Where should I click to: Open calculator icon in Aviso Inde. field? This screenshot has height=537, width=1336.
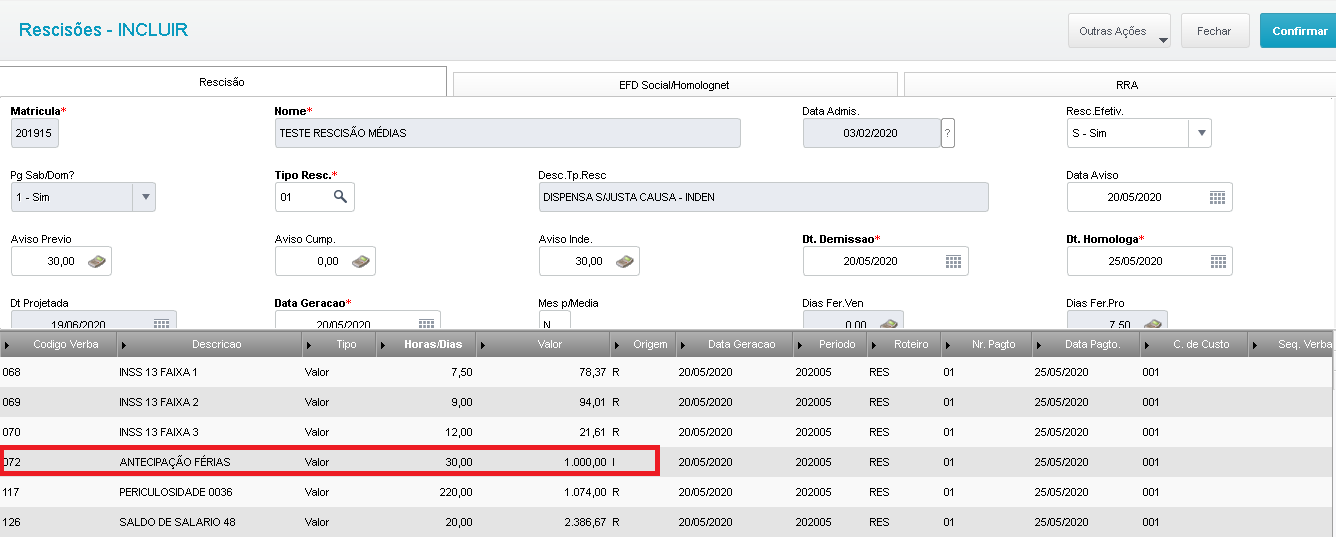point(625,261)
